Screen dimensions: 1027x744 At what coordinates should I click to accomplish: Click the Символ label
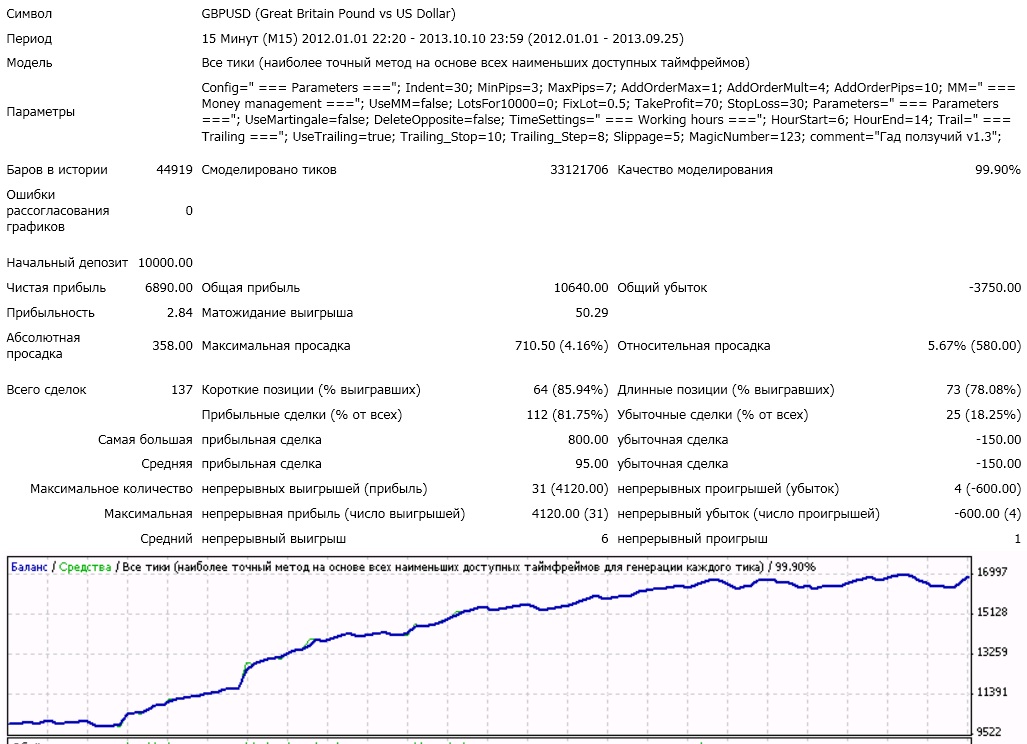[x=29, y=14]
